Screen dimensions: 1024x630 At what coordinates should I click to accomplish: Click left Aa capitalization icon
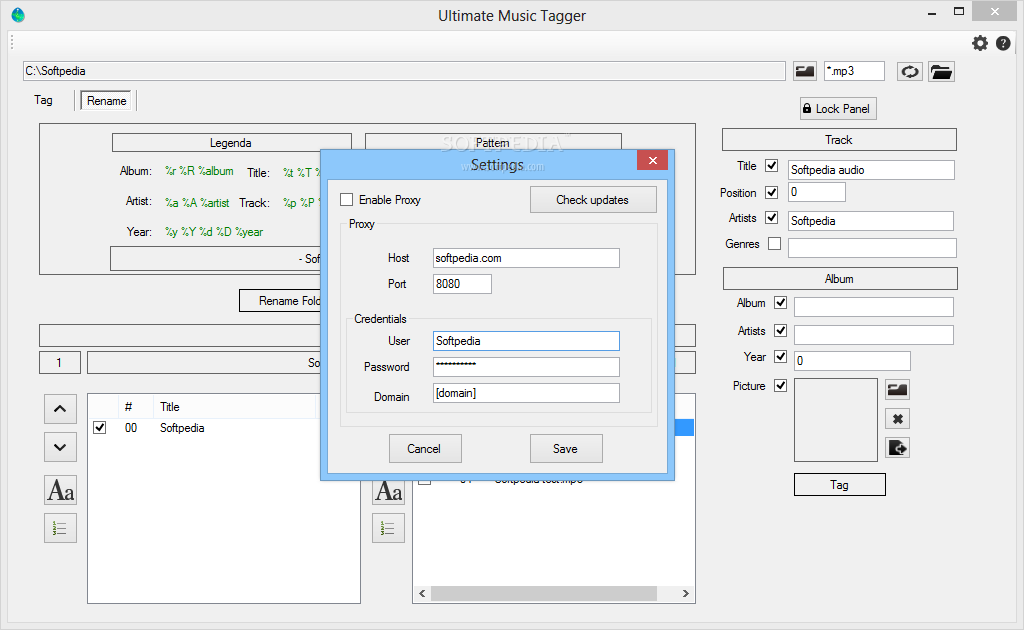pyautogui.click(x=61, y=490)
